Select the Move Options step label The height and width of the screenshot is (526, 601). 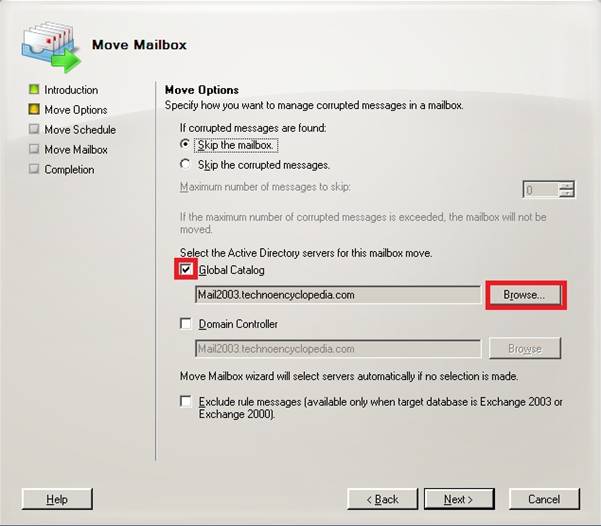coord(76,110)
